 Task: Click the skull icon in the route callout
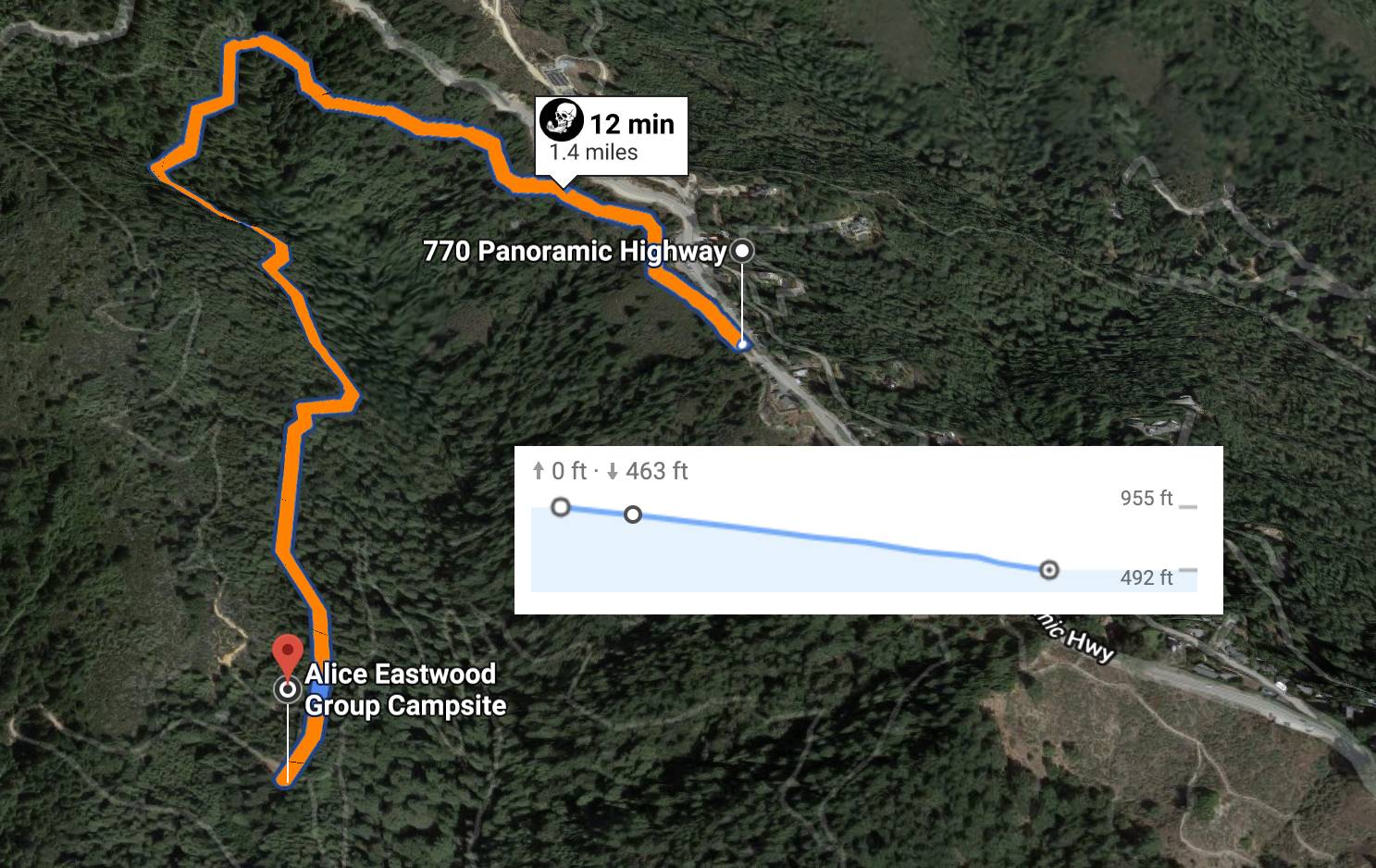(561, 119)
